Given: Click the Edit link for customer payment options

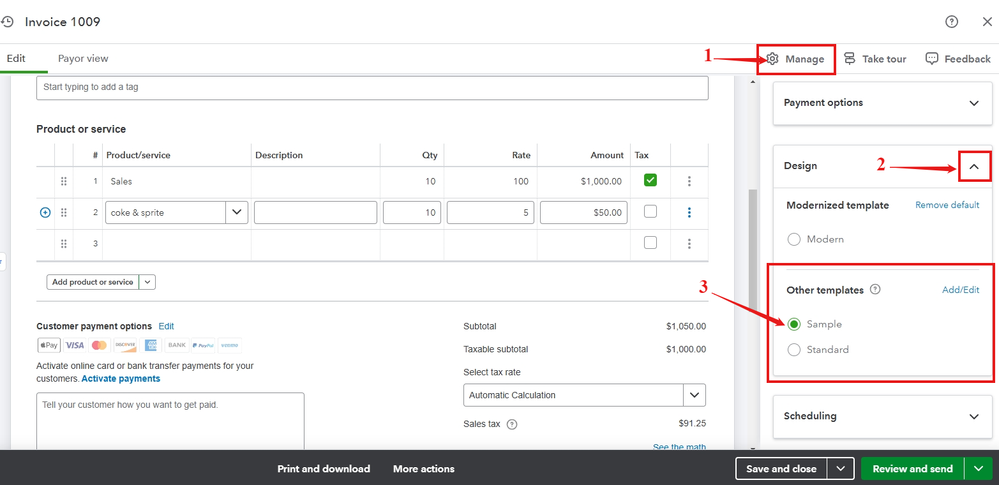Looking at the screenshot, I should tap(166, 326).
